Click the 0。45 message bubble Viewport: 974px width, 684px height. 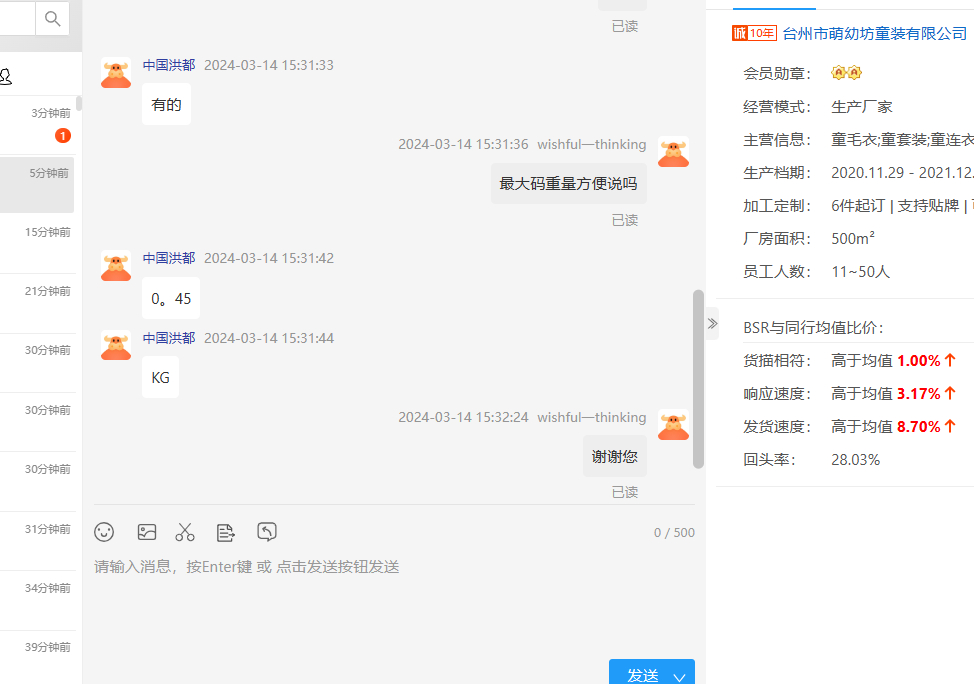pyautogui.click(x=171, y=298)
